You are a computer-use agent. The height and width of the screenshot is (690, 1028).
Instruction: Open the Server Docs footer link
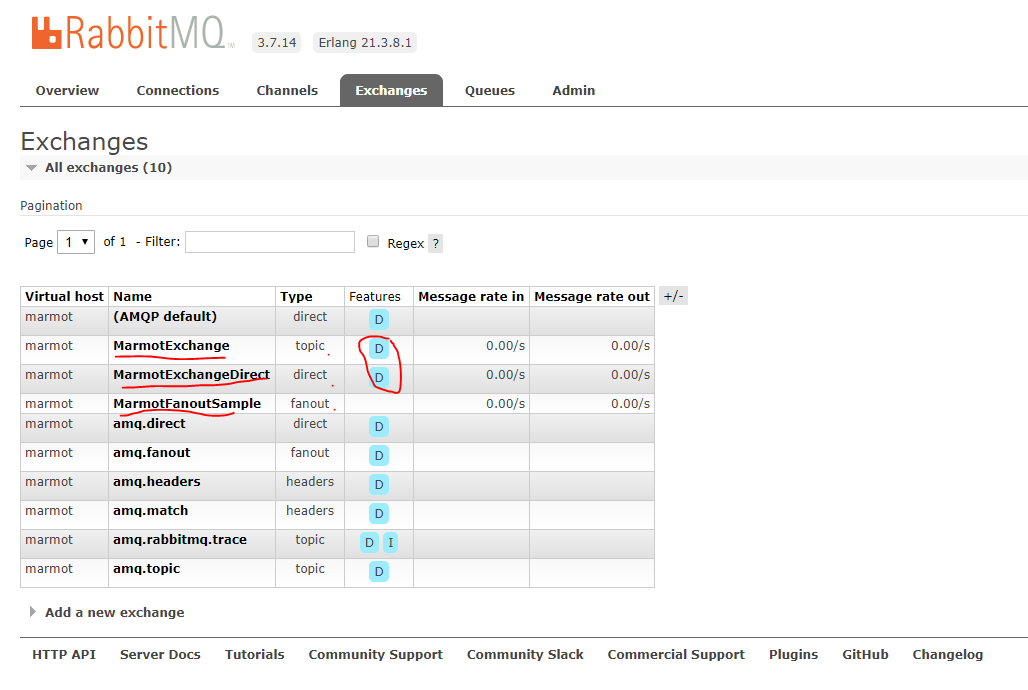[x=160, y=655]
